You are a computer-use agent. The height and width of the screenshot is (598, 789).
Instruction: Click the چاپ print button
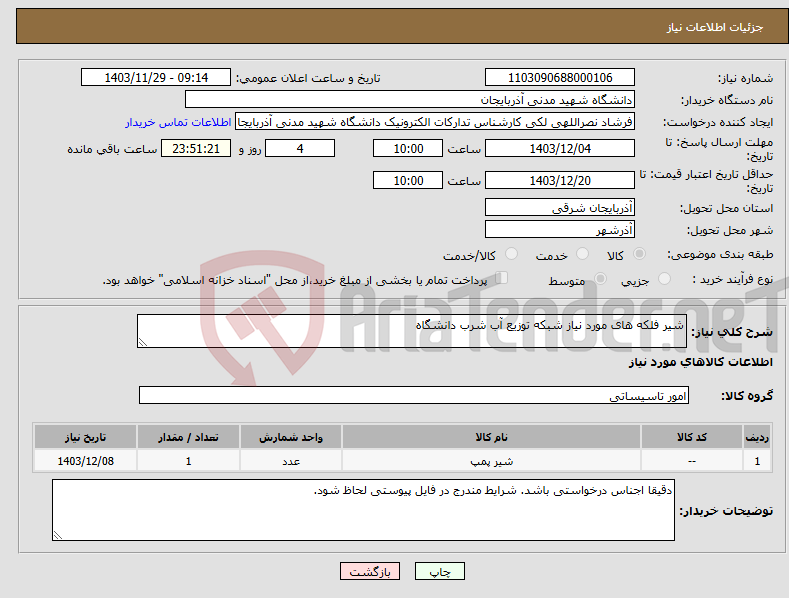click(x=439, y=571)
